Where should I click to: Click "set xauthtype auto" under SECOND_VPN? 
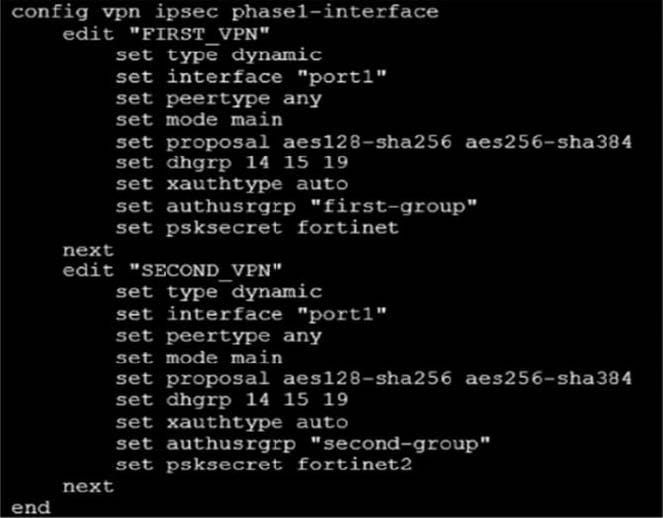(231, 422)
